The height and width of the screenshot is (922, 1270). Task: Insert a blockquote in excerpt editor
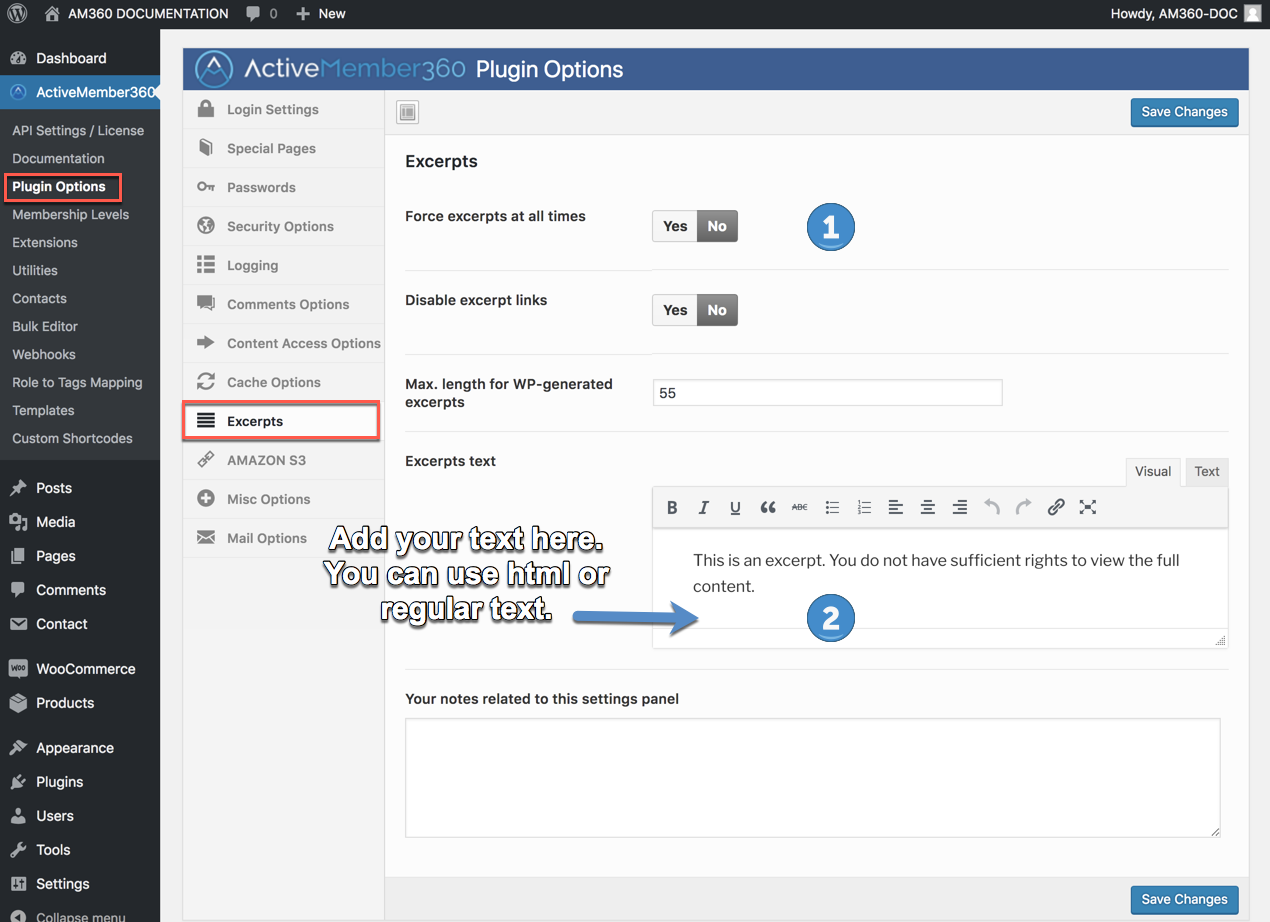(768, 508)
